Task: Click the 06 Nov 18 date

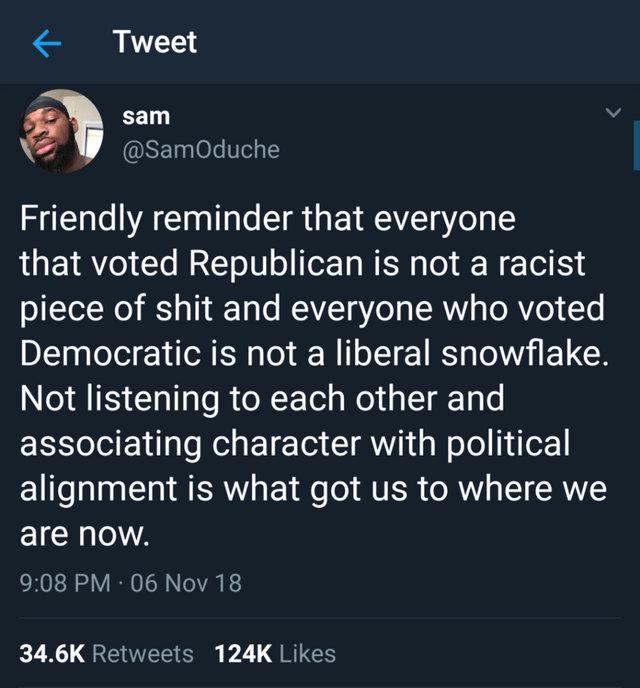Action: 186,582
